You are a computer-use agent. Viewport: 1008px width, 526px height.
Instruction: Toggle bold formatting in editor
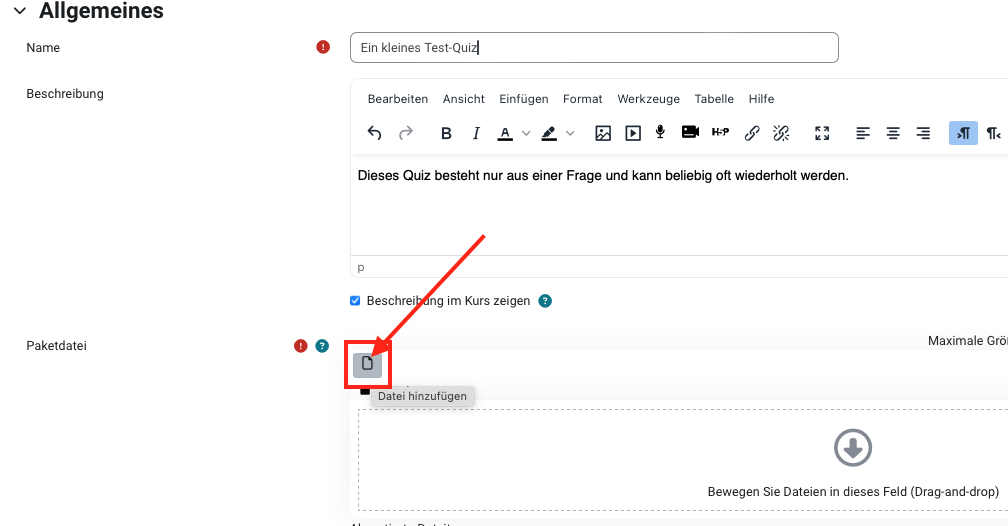point(447,133)
